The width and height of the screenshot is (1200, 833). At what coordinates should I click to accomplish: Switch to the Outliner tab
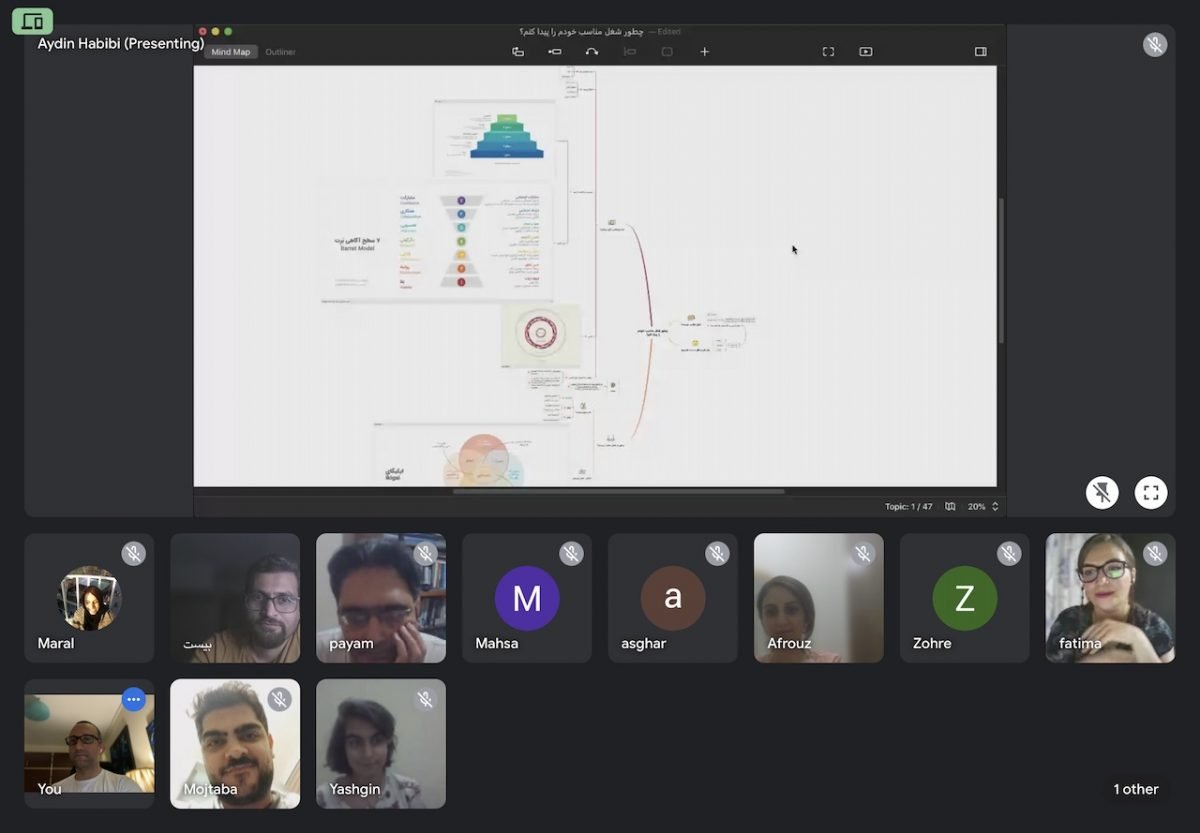pyautogui.click(x=280, y=52)
